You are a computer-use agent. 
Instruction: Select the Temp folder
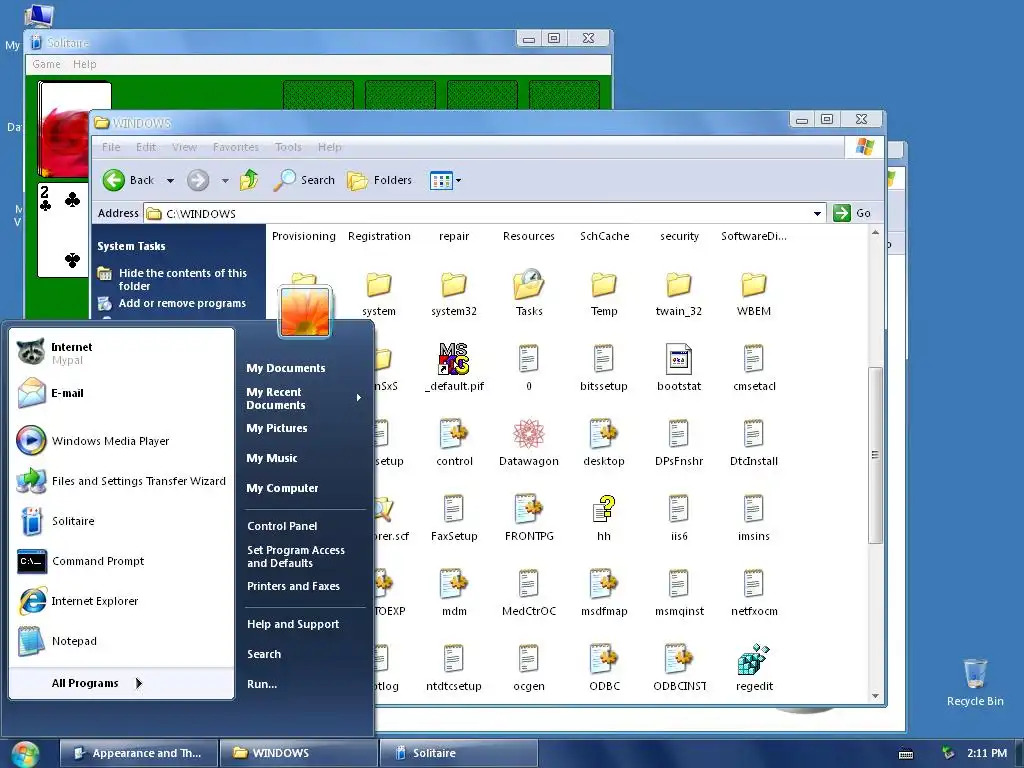pyautogui.click(x=604, y=293)
